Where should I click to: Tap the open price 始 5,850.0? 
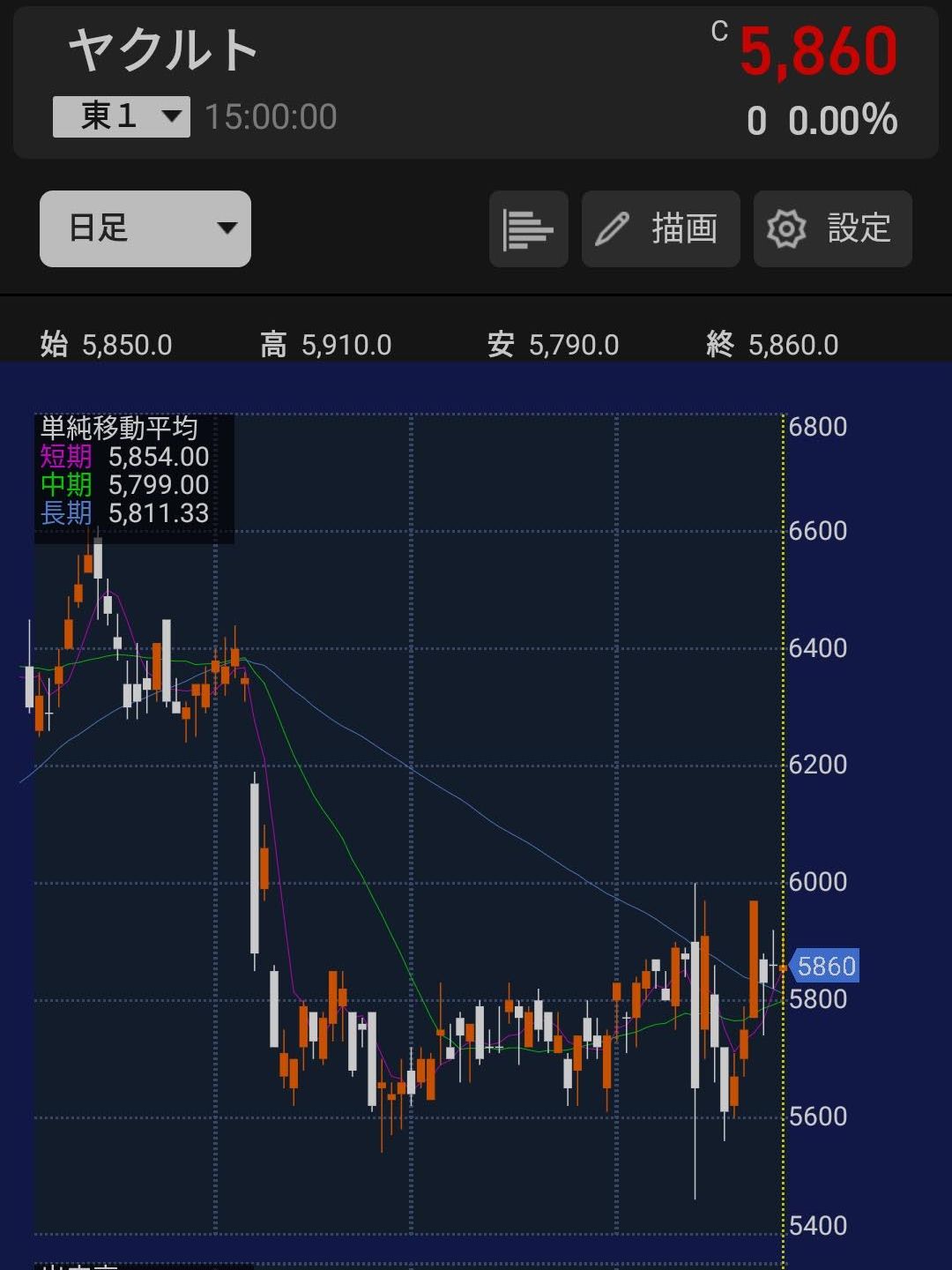(106, 344)
